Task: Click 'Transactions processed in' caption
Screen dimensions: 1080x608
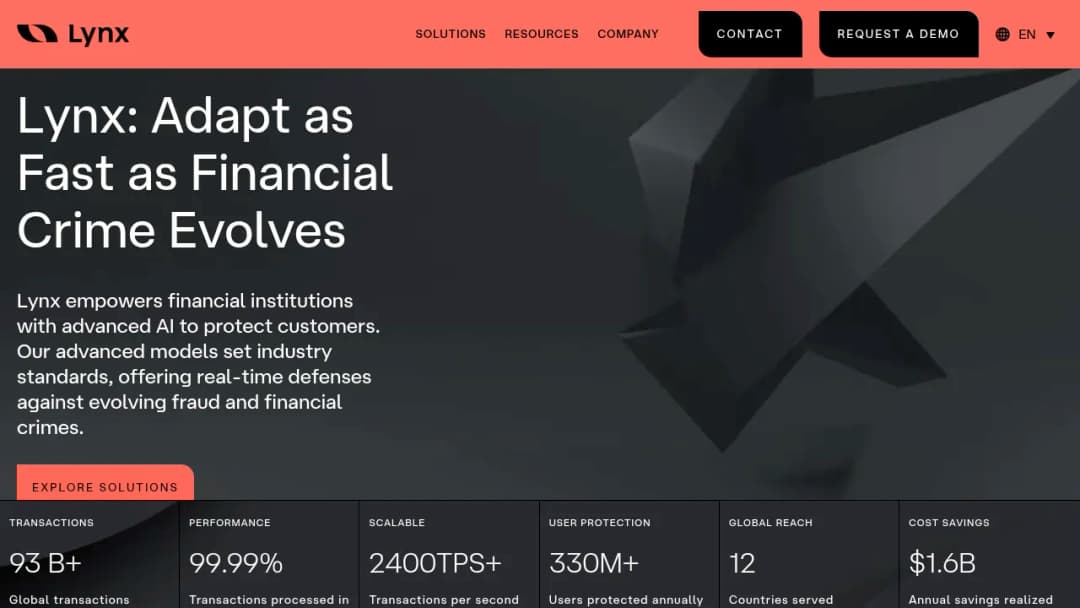Action: (x=269, y=600)
